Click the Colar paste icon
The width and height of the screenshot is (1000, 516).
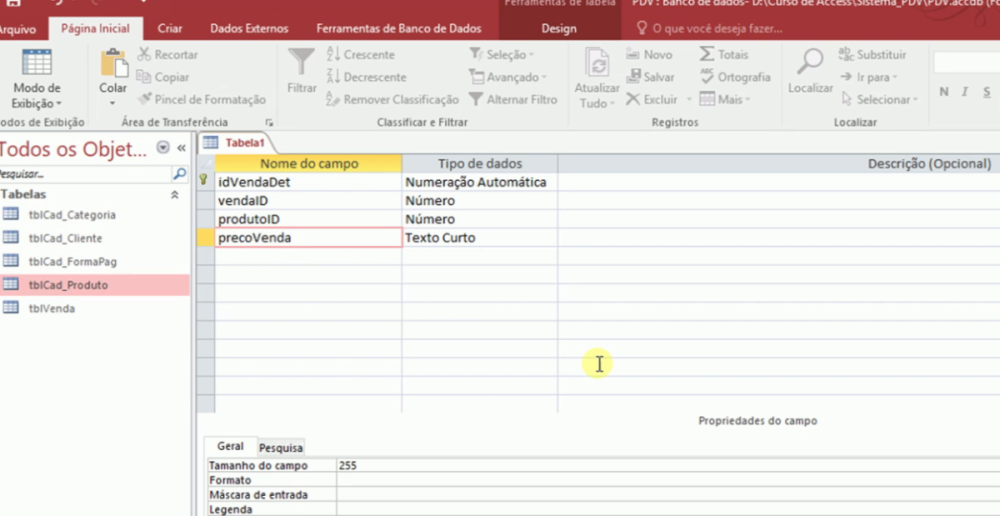(x=113, y=64)
